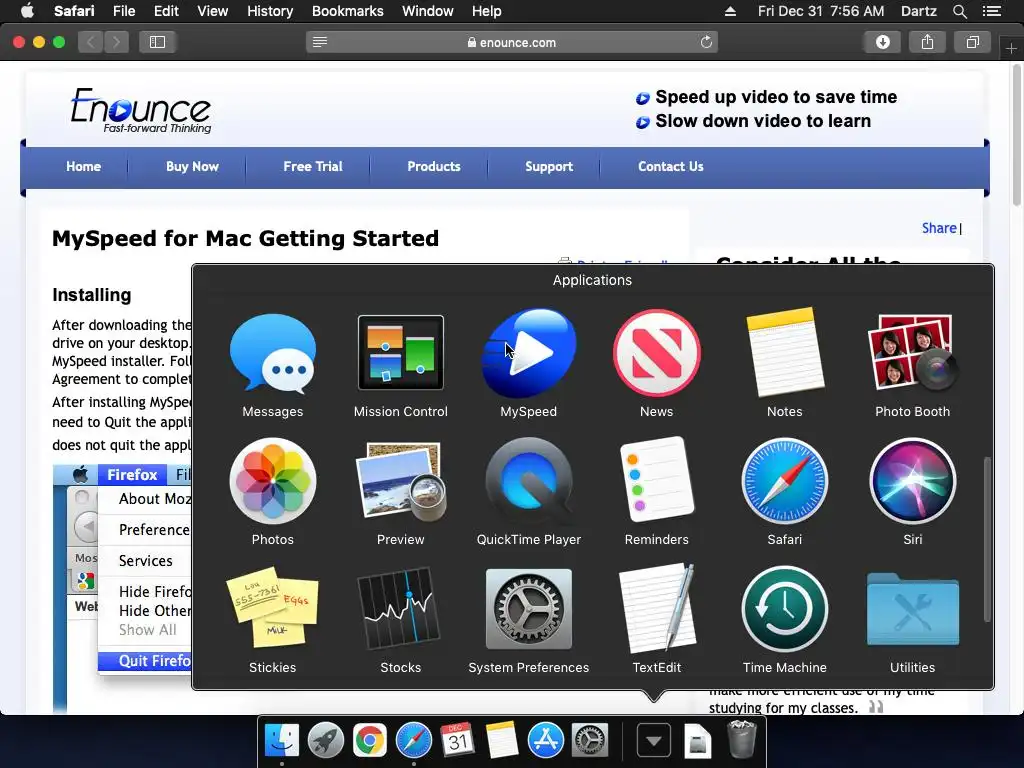Open the Photos app icon

point(273,481)
